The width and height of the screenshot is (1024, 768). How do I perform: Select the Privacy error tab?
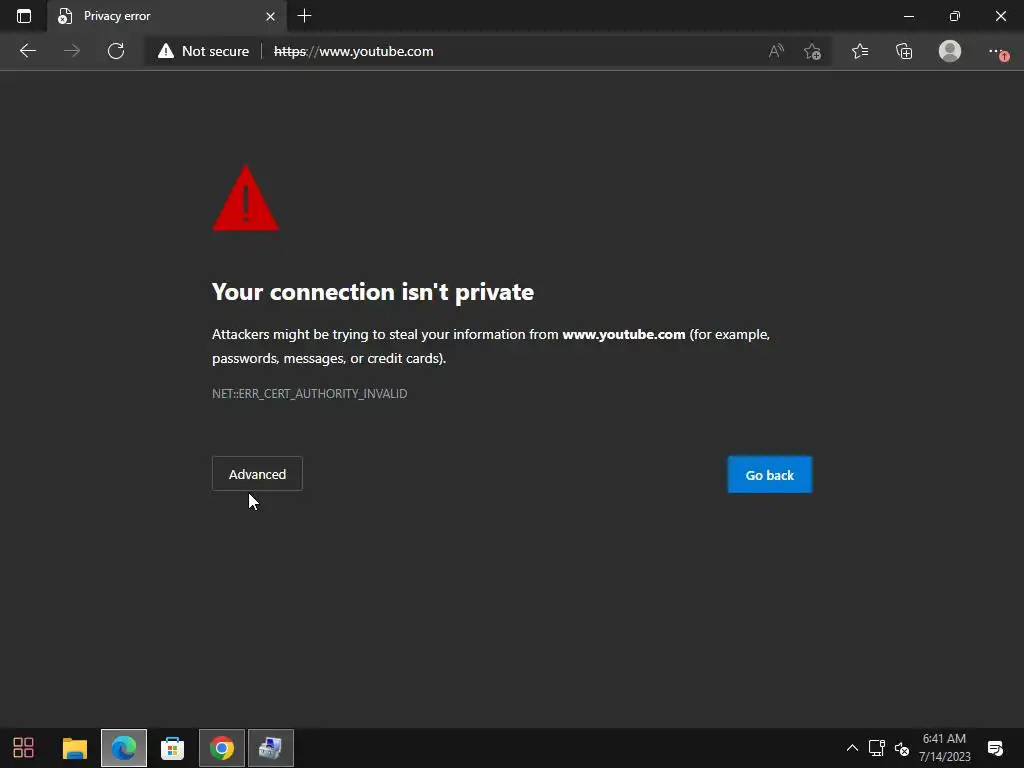click(x=167, y=16)
